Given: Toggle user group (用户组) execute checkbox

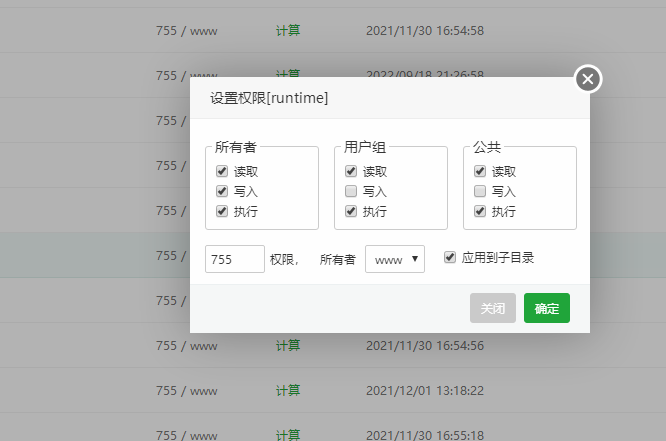Looking at the screenshot, I should pyautogui.click(x=351, y=211).
